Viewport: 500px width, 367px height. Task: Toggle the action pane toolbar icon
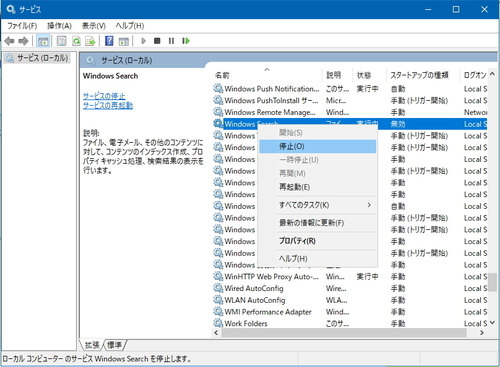coord(124,41)
